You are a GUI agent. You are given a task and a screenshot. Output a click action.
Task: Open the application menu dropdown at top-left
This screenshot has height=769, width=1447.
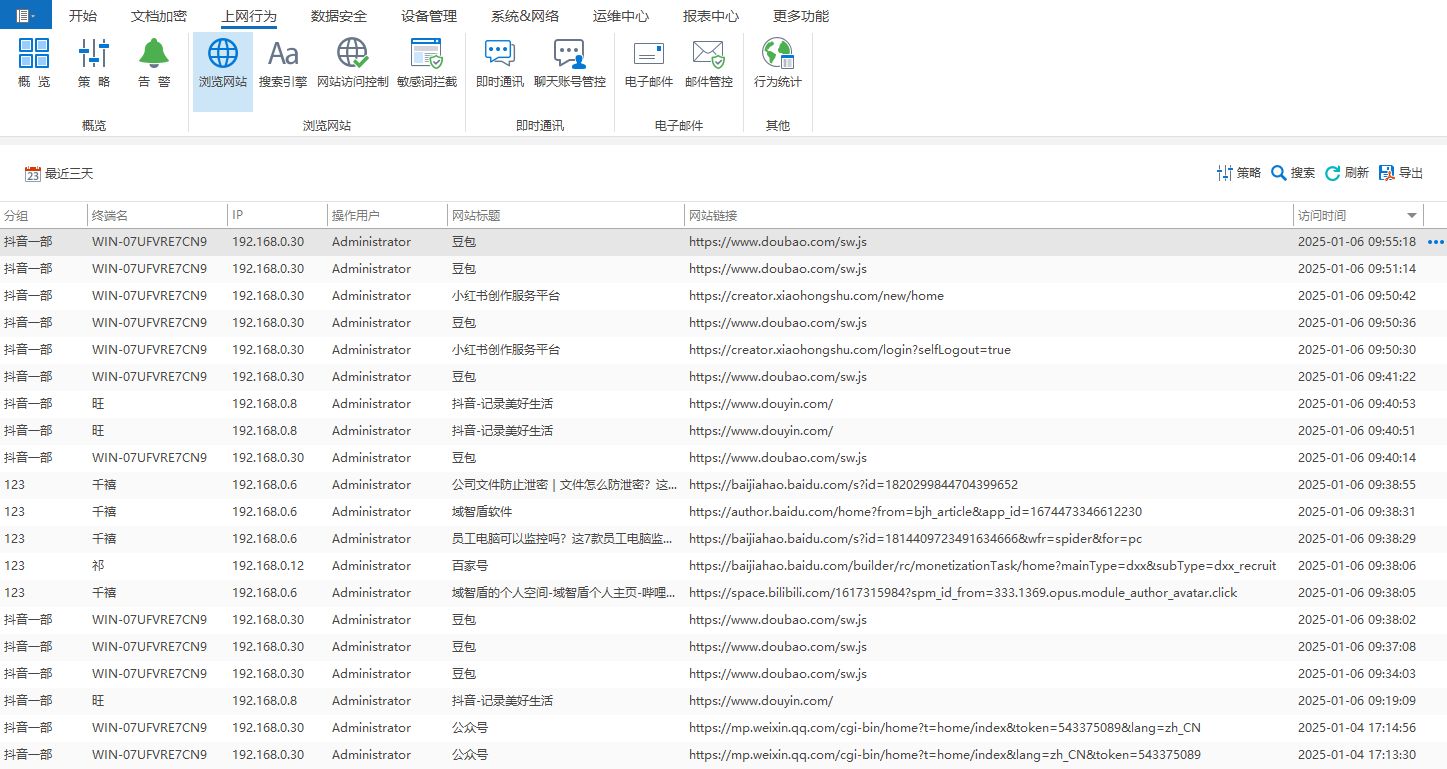26,16
